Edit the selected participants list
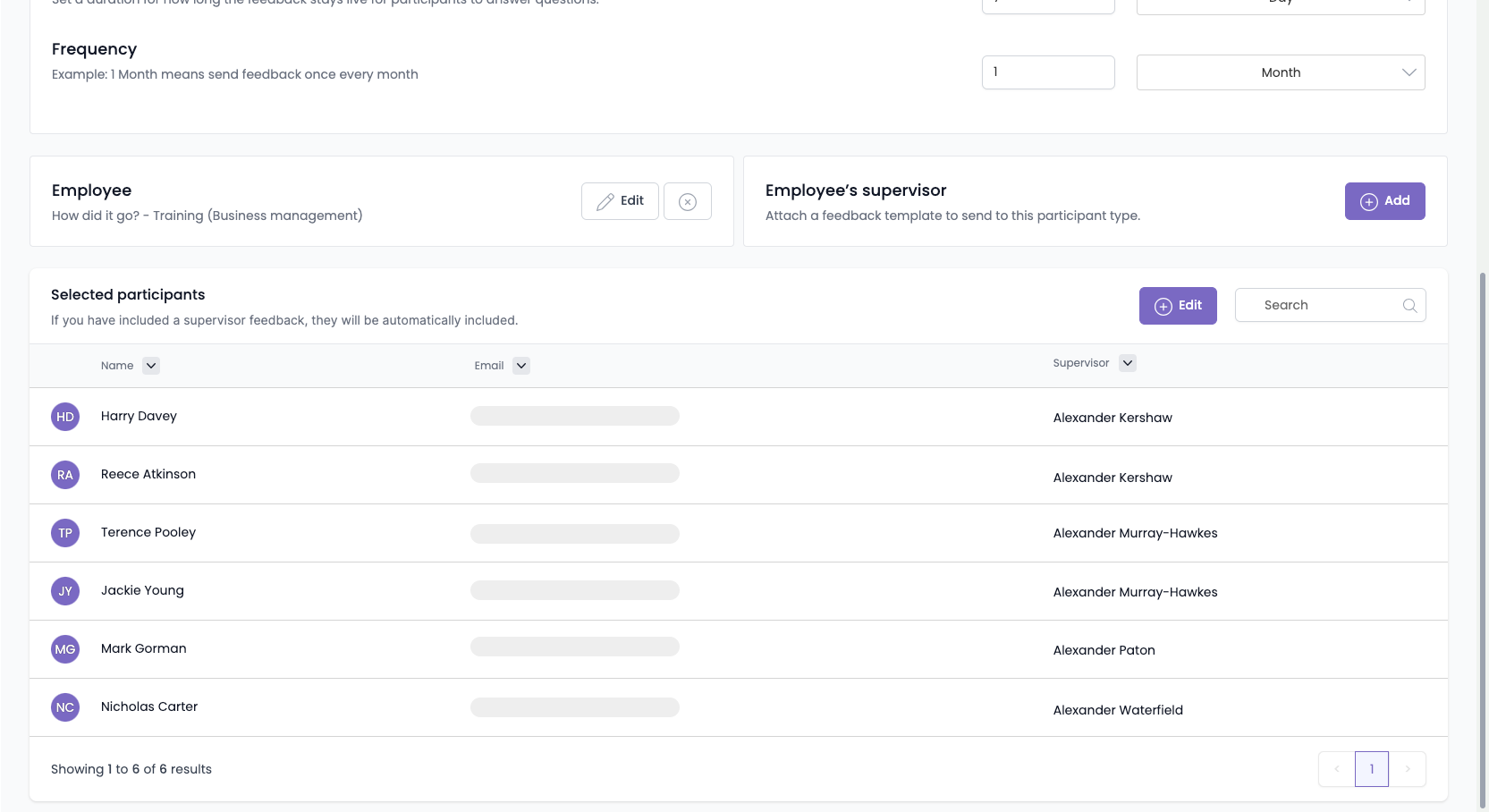 pos(1178,306)
